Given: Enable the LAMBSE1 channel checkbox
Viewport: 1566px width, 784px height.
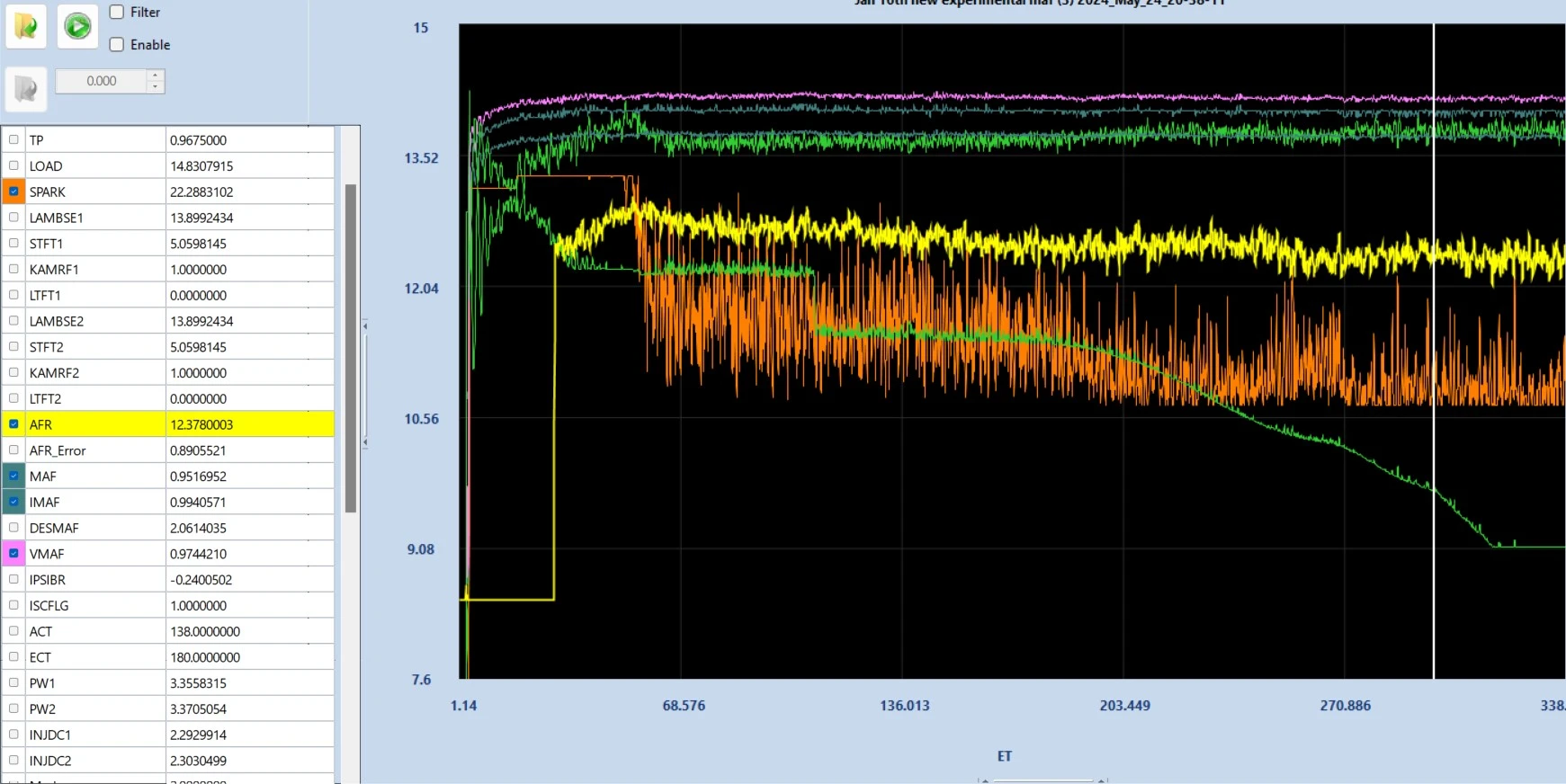Looking at the screenshot, I should (13, 218).
